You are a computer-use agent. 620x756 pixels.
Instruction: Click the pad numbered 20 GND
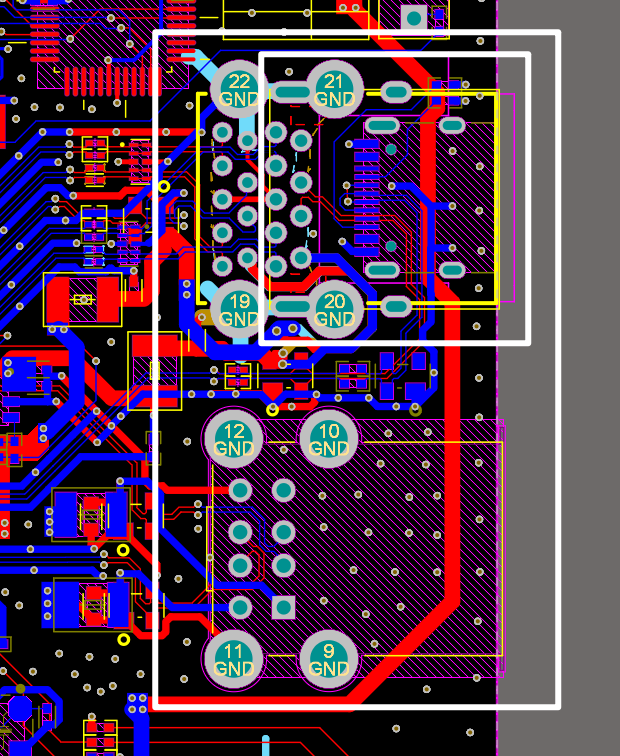335,309
